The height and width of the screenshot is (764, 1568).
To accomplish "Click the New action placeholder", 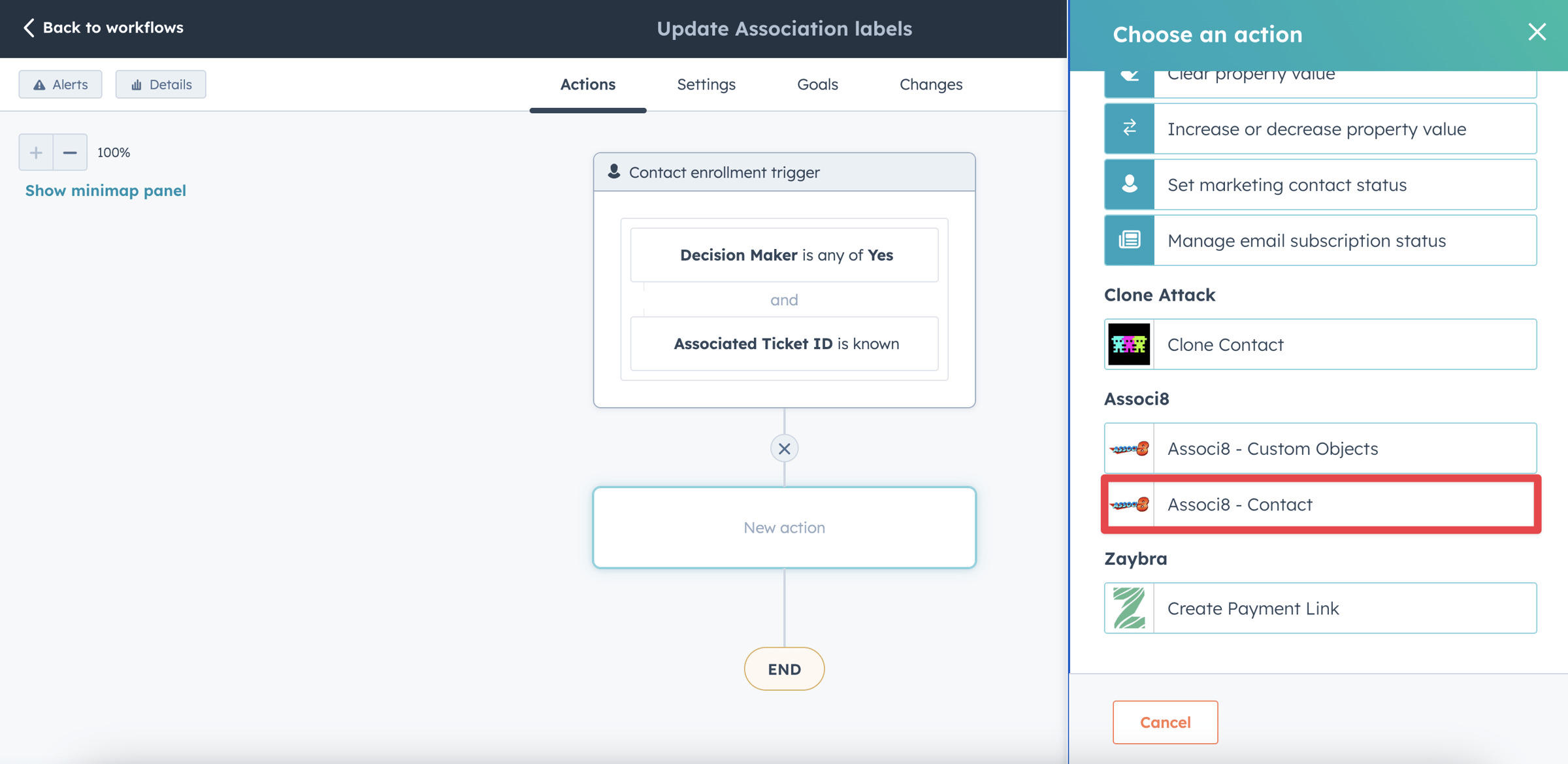I will 784,527.
